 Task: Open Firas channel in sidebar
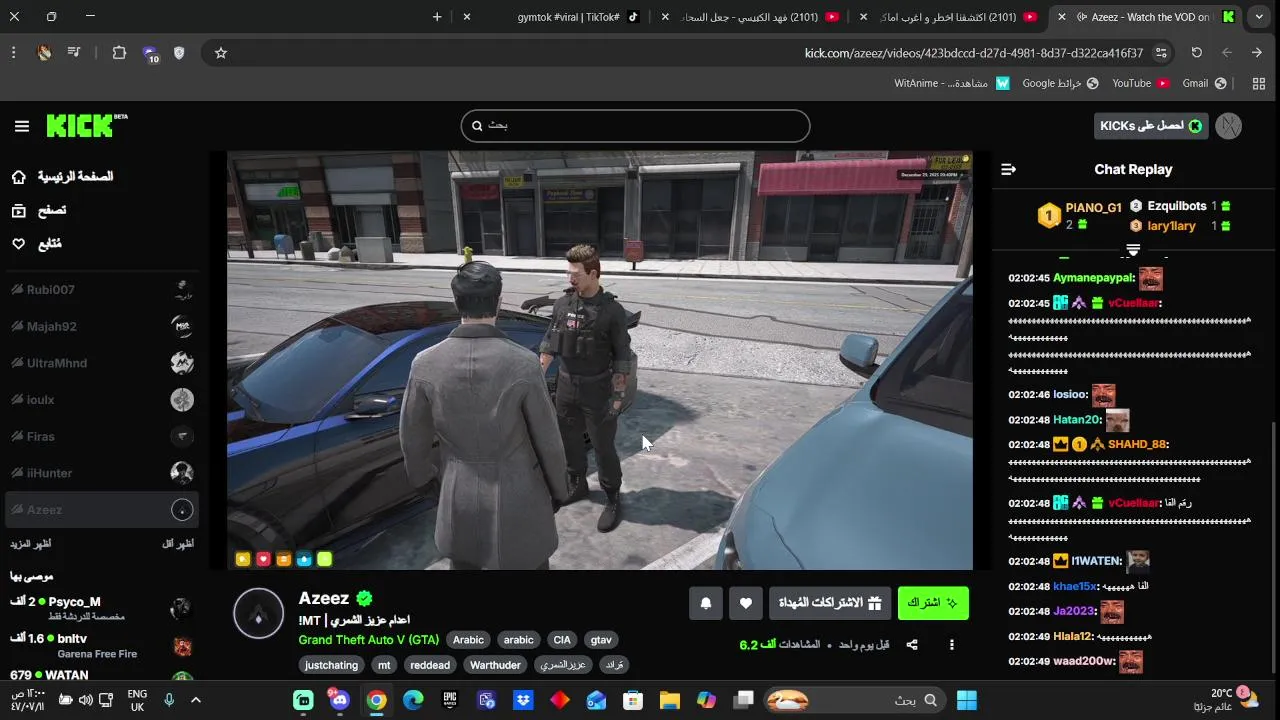(102, 437)
